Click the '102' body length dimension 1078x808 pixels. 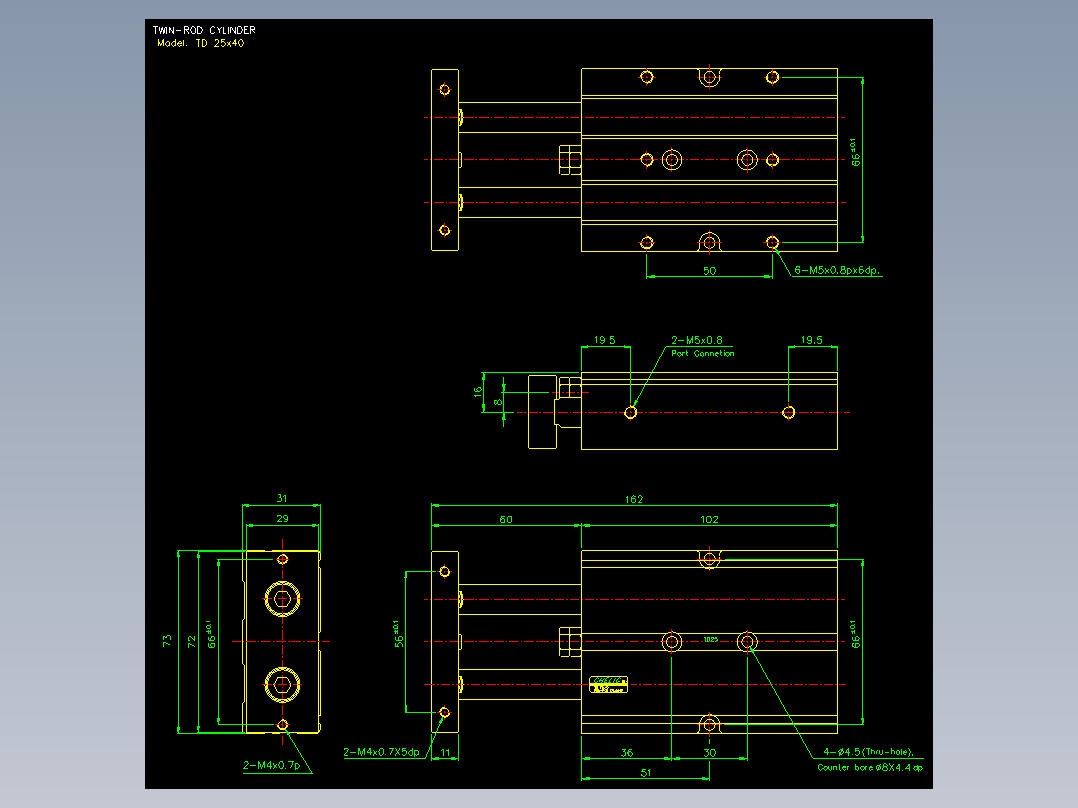coord(710,519)
